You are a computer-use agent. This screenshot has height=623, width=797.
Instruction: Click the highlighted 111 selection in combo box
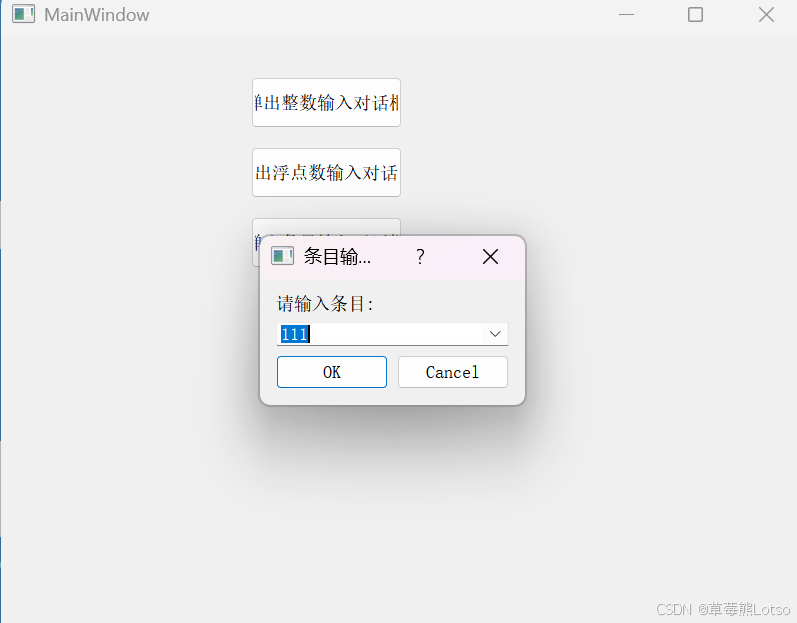pos(295,334)
